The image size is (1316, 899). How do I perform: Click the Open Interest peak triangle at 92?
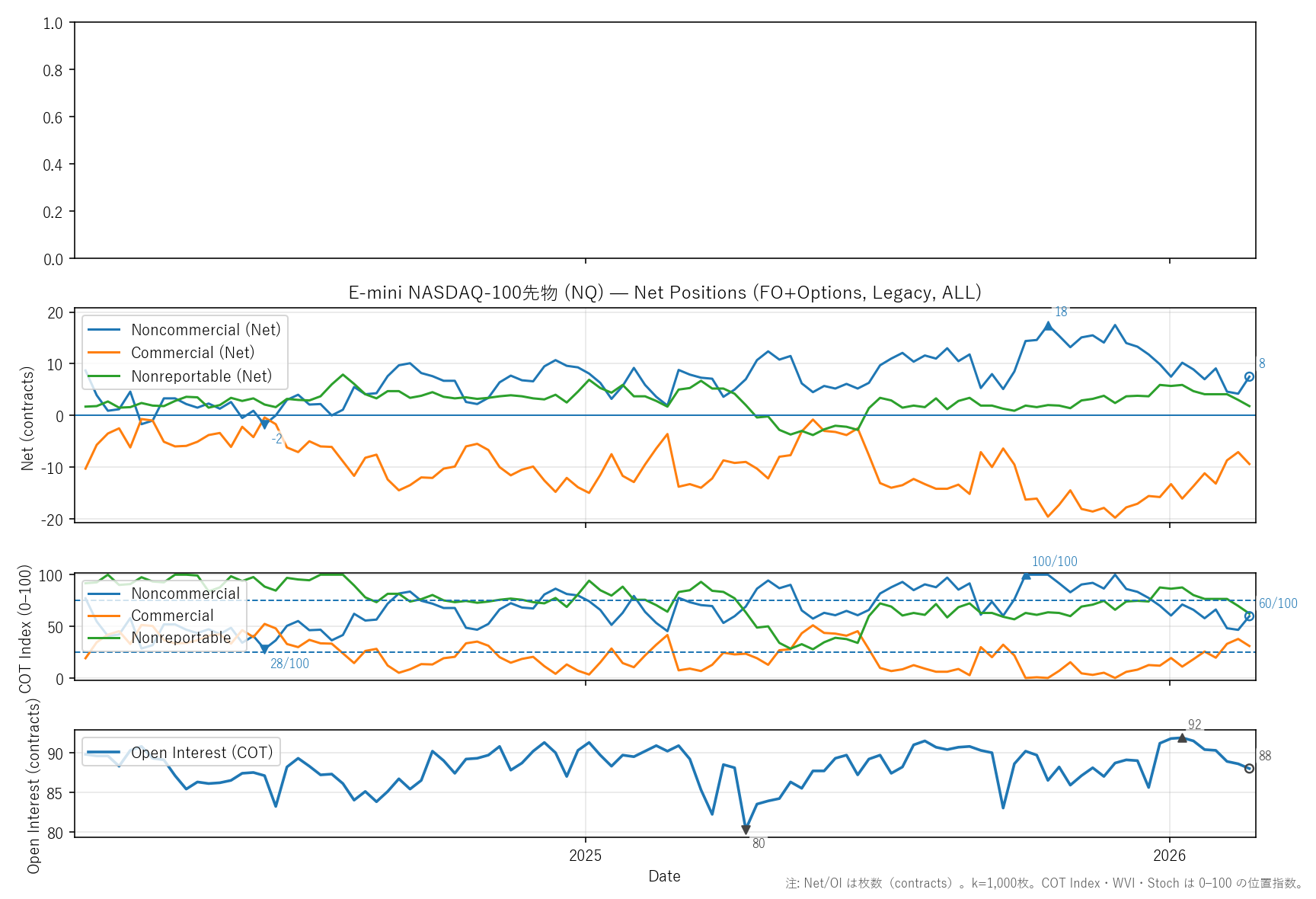click(x=1182, y=737)
